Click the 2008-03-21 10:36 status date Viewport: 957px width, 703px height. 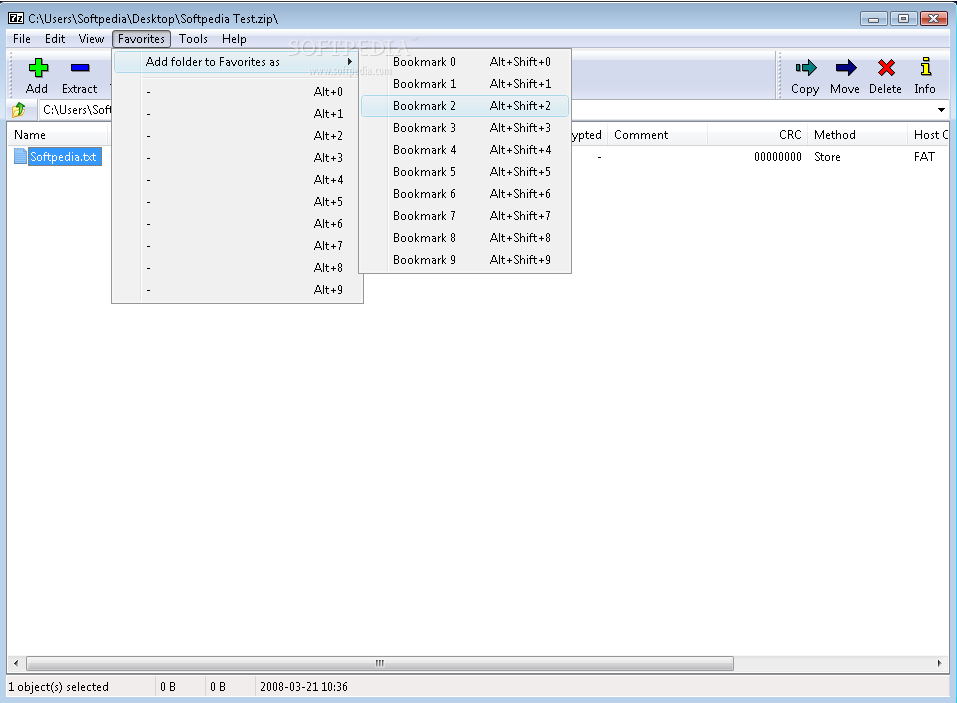click(x=304, y=687)
